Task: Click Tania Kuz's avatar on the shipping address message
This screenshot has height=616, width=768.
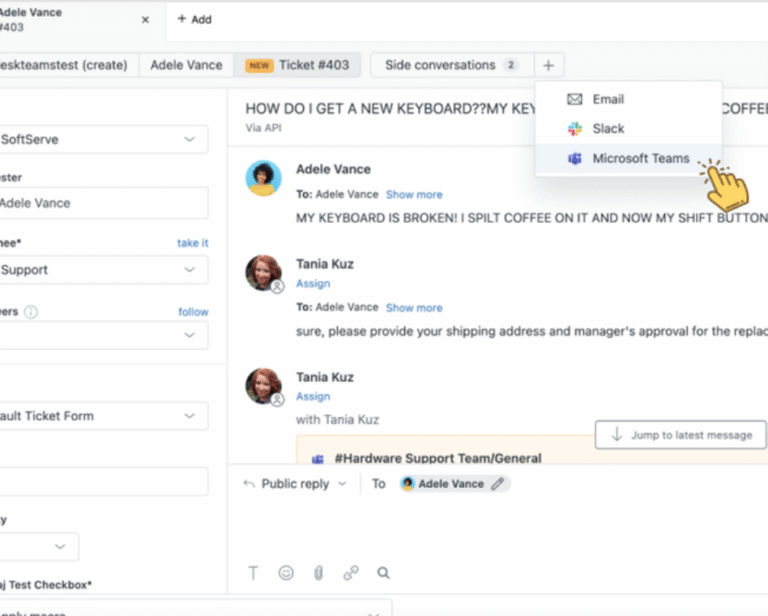Action: 264,272
